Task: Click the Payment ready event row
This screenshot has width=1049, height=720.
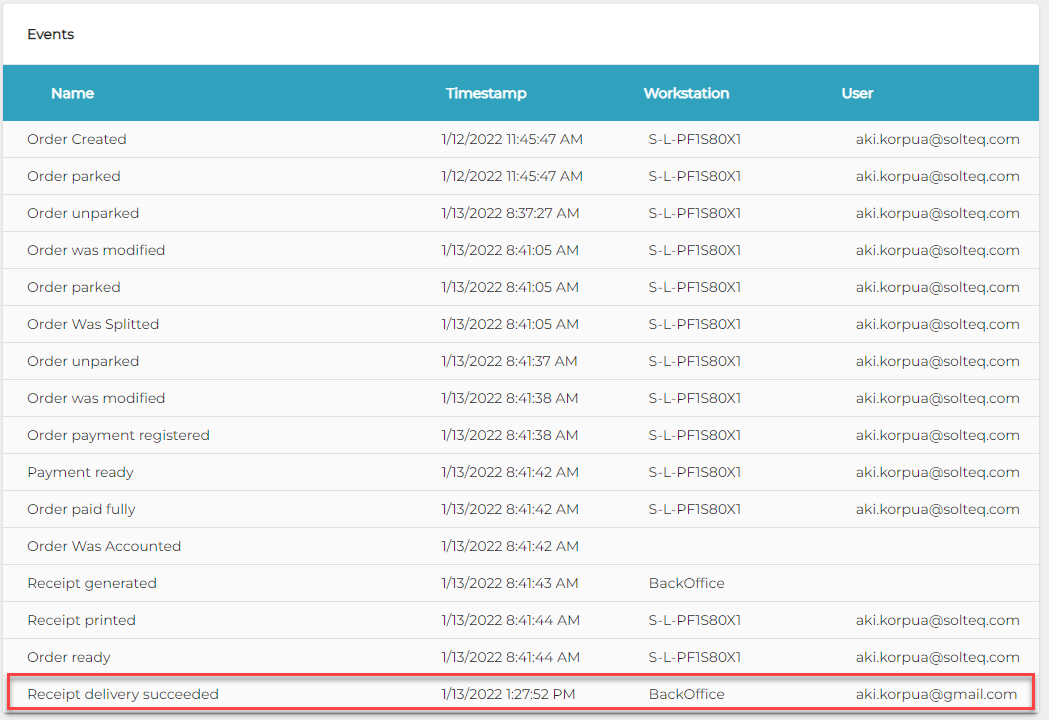Action: coord(80,472)
